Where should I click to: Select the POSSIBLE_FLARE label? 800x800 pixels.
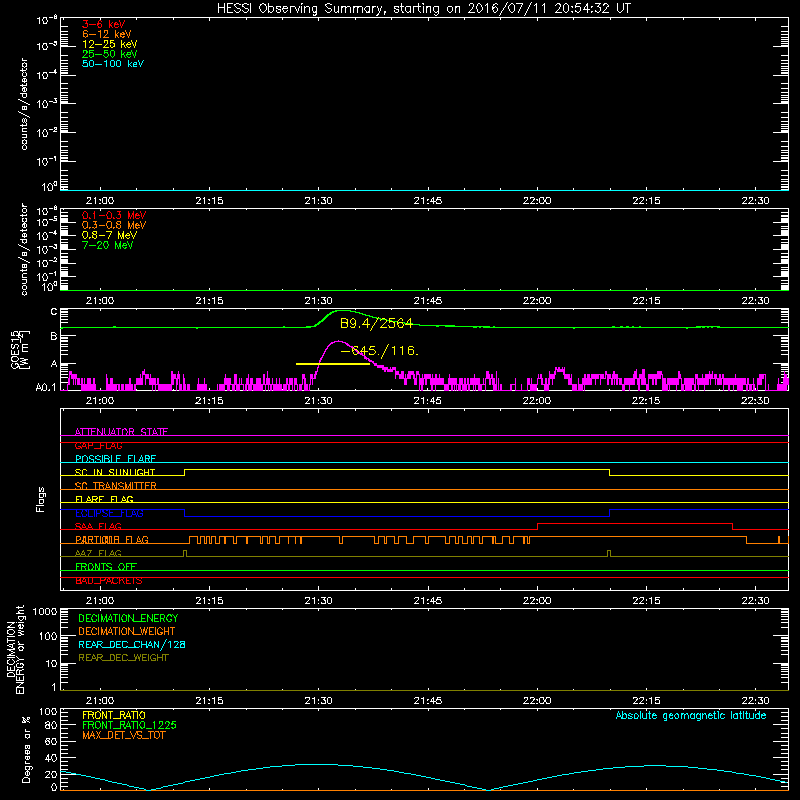pos(115,459)
